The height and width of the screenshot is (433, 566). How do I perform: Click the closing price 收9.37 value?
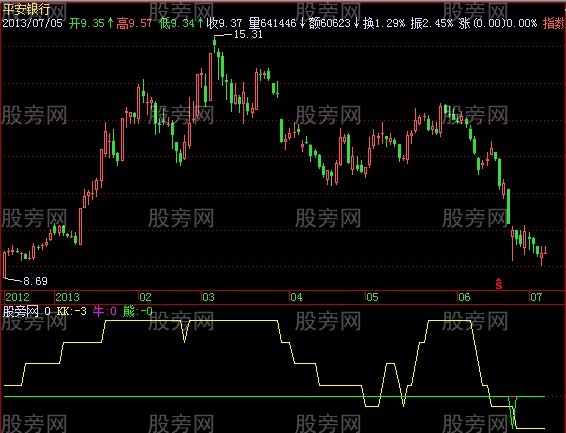point(225,24)
